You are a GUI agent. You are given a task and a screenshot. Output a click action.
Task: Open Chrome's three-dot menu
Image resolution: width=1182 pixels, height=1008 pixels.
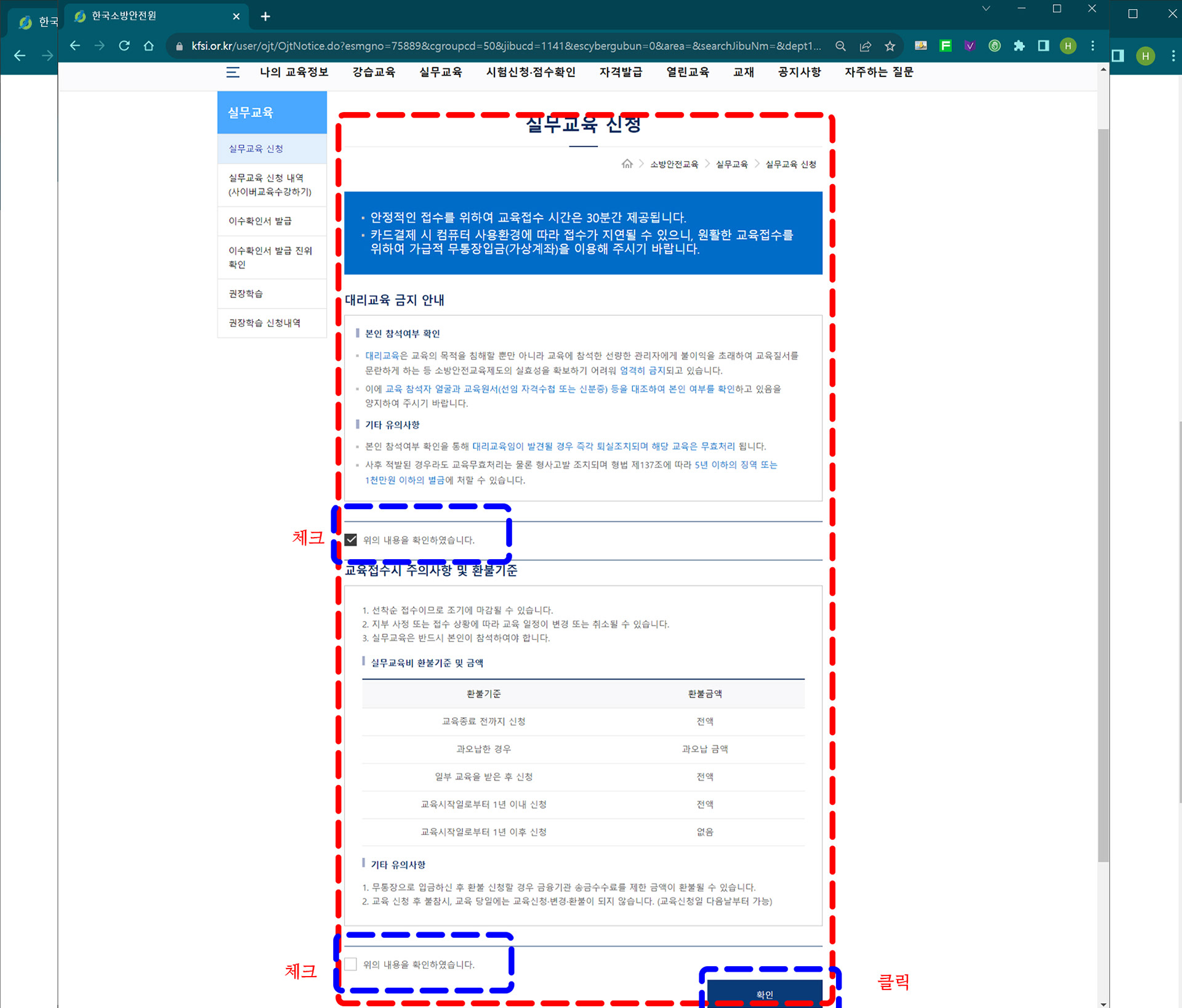(1093, 46)
